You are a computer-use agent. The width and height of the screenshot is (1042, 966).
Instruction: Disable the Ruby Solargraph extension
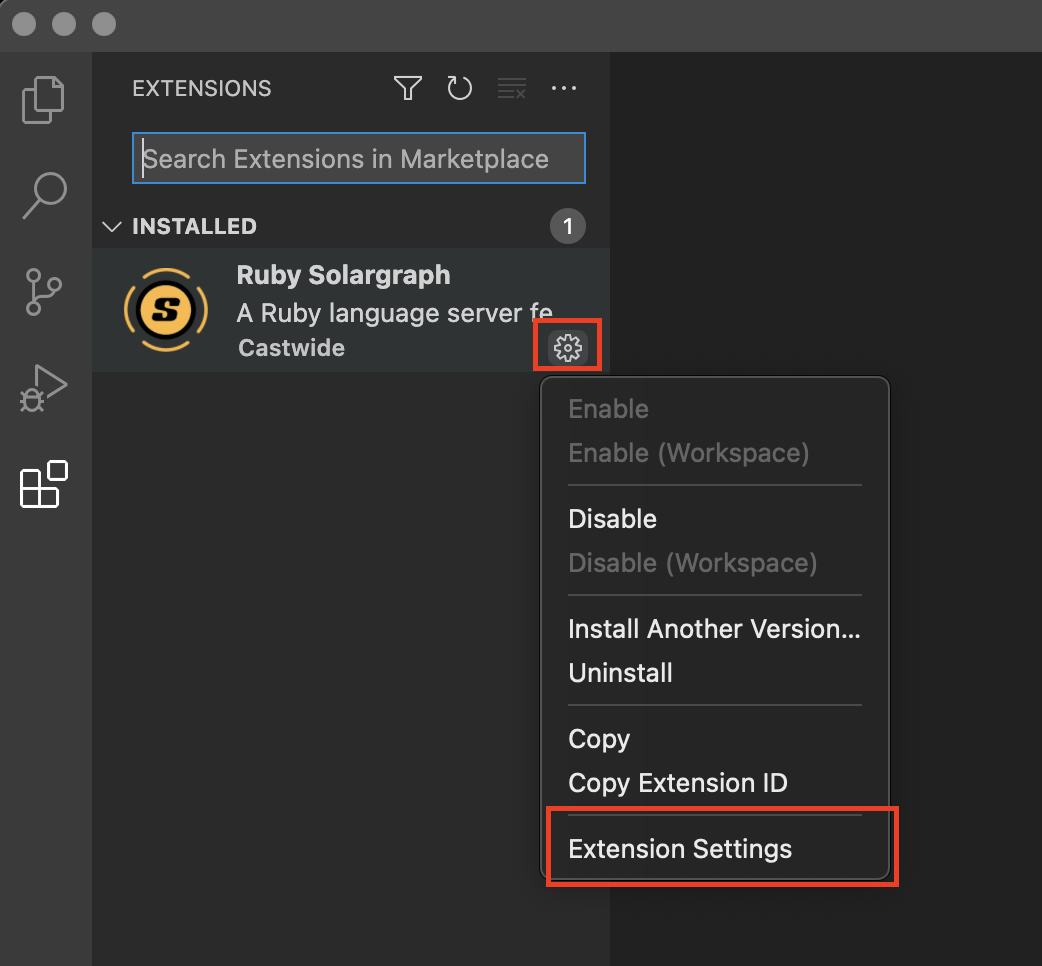click(x=612, y=518)
